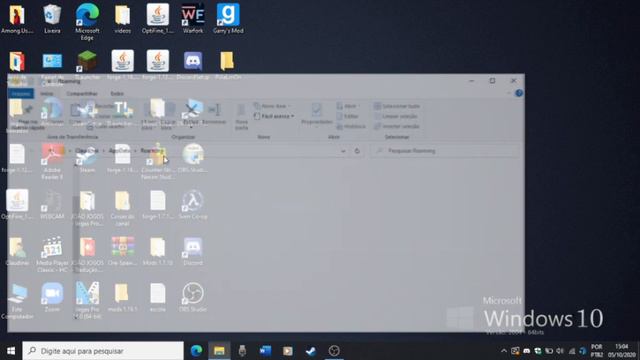
Task: Open the Among Us desktop shortcut
Action: coord(17,19)
